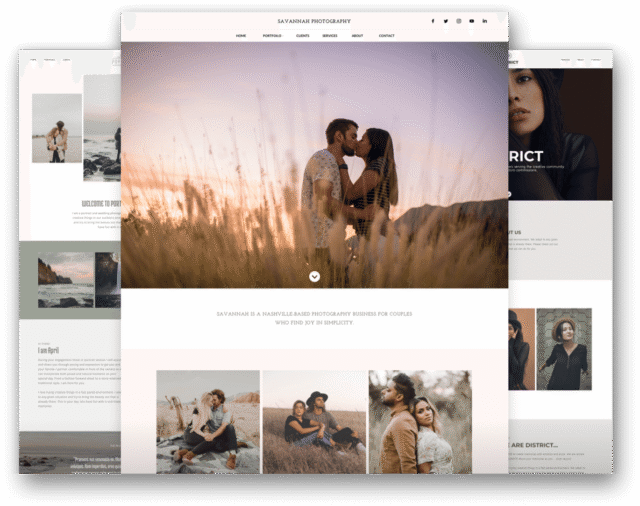Click the woman in brown hat photo, right page

click(564, 349)
